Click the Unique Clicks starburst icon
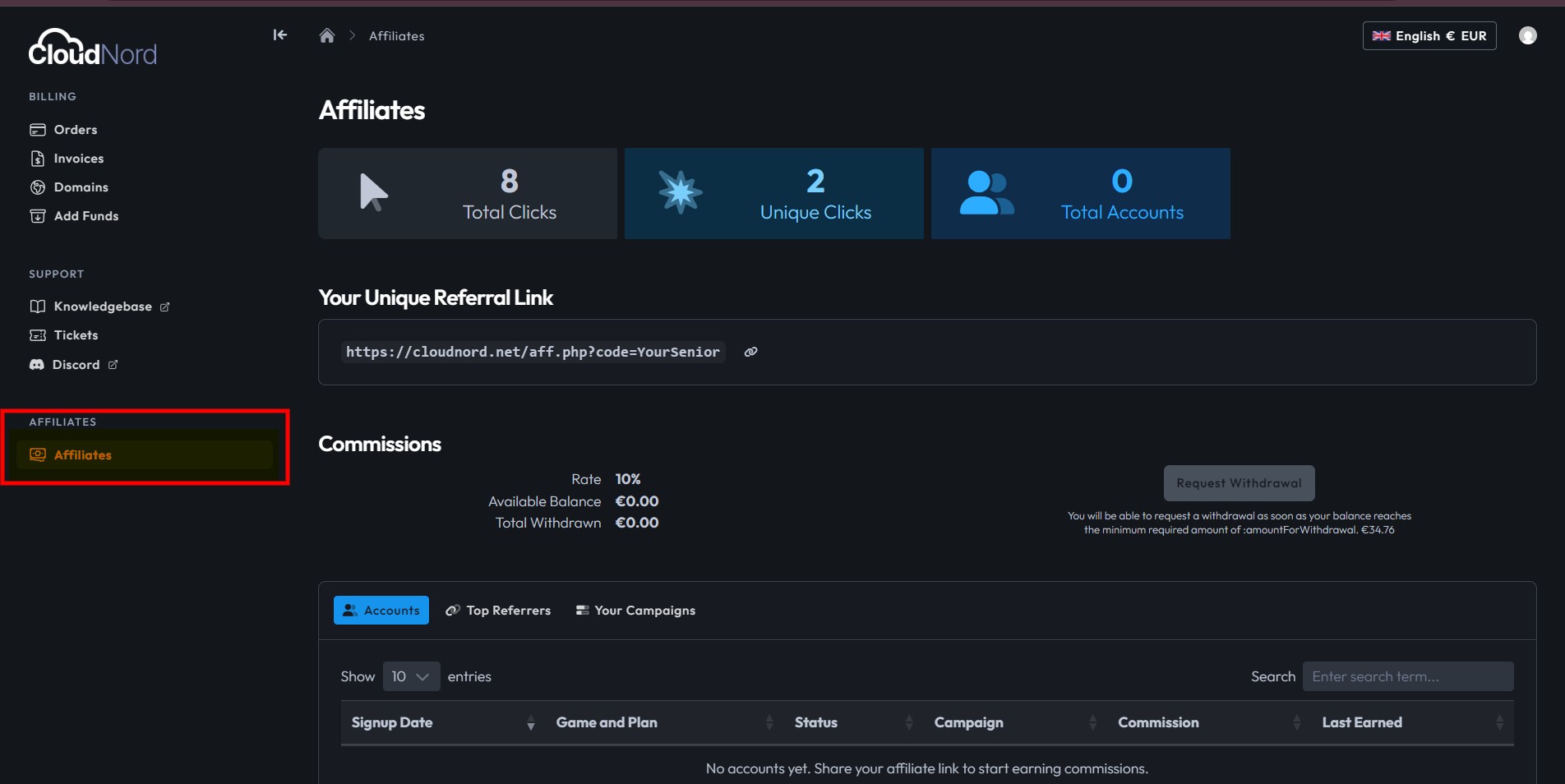The width and height of the screenshot is (1565, 784). point(681,192)
